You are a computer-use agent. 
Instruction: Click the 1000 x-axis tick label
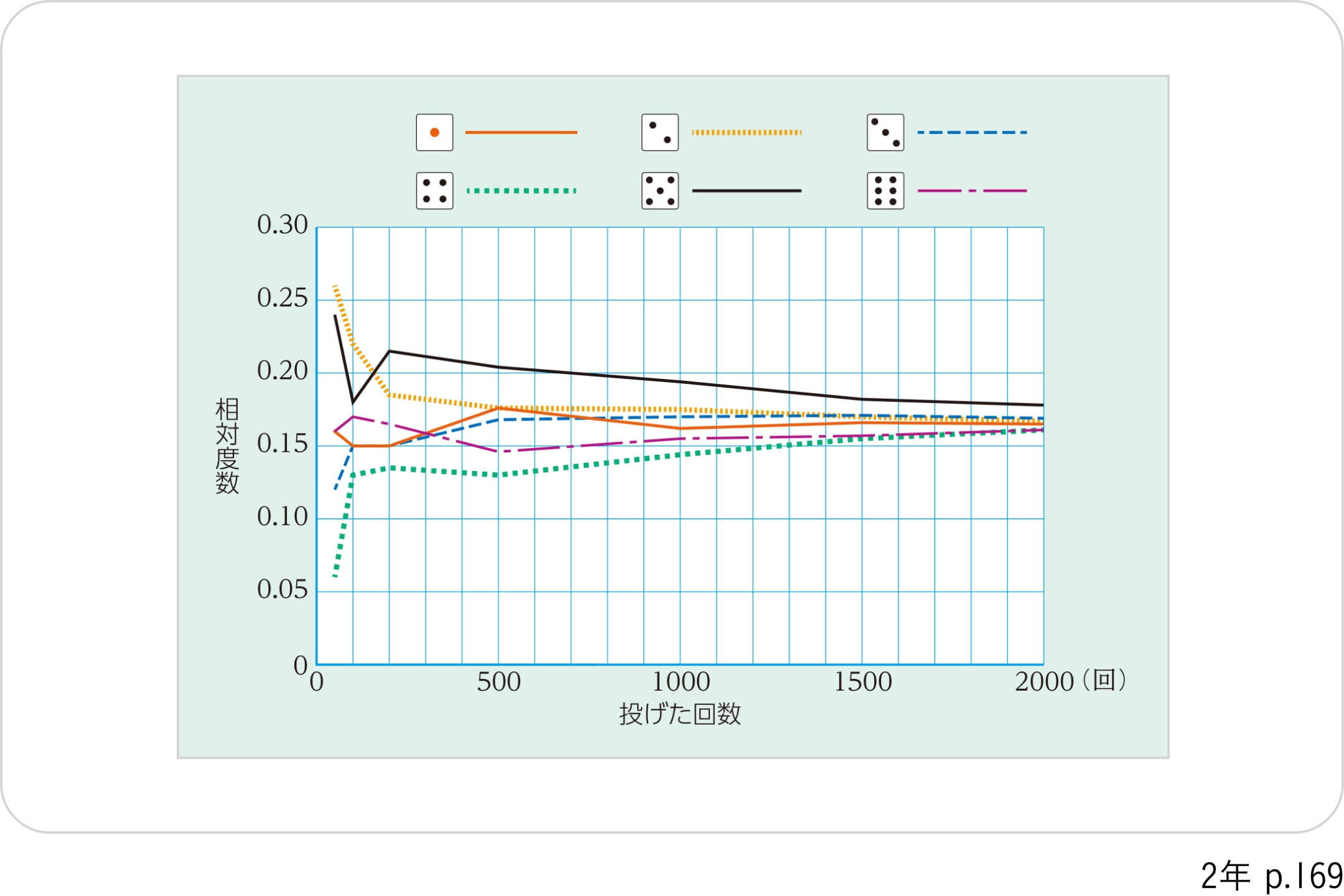[680, 683]
